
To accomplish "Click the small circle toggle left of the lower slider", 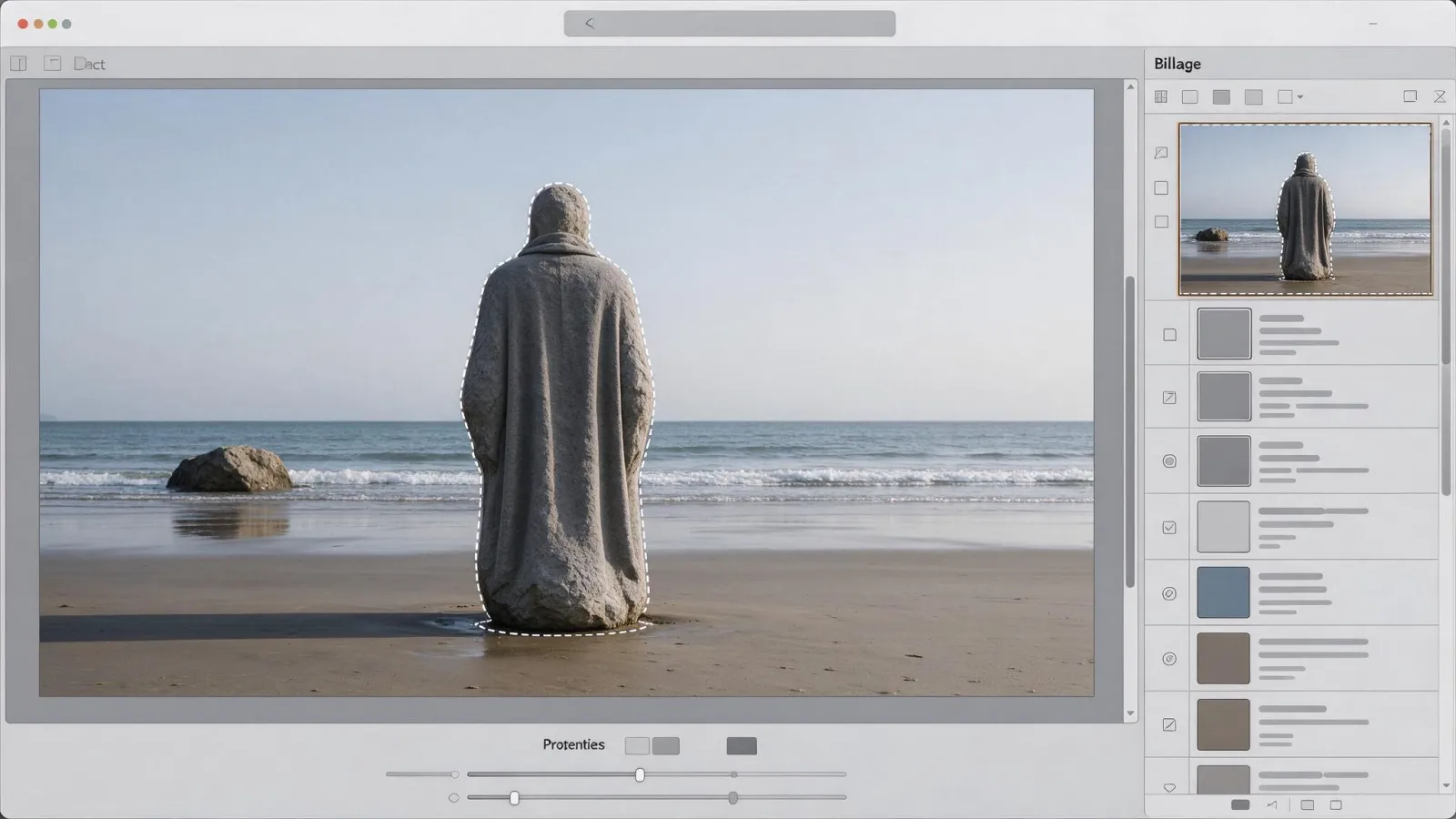I will click(x=453, y=798).
